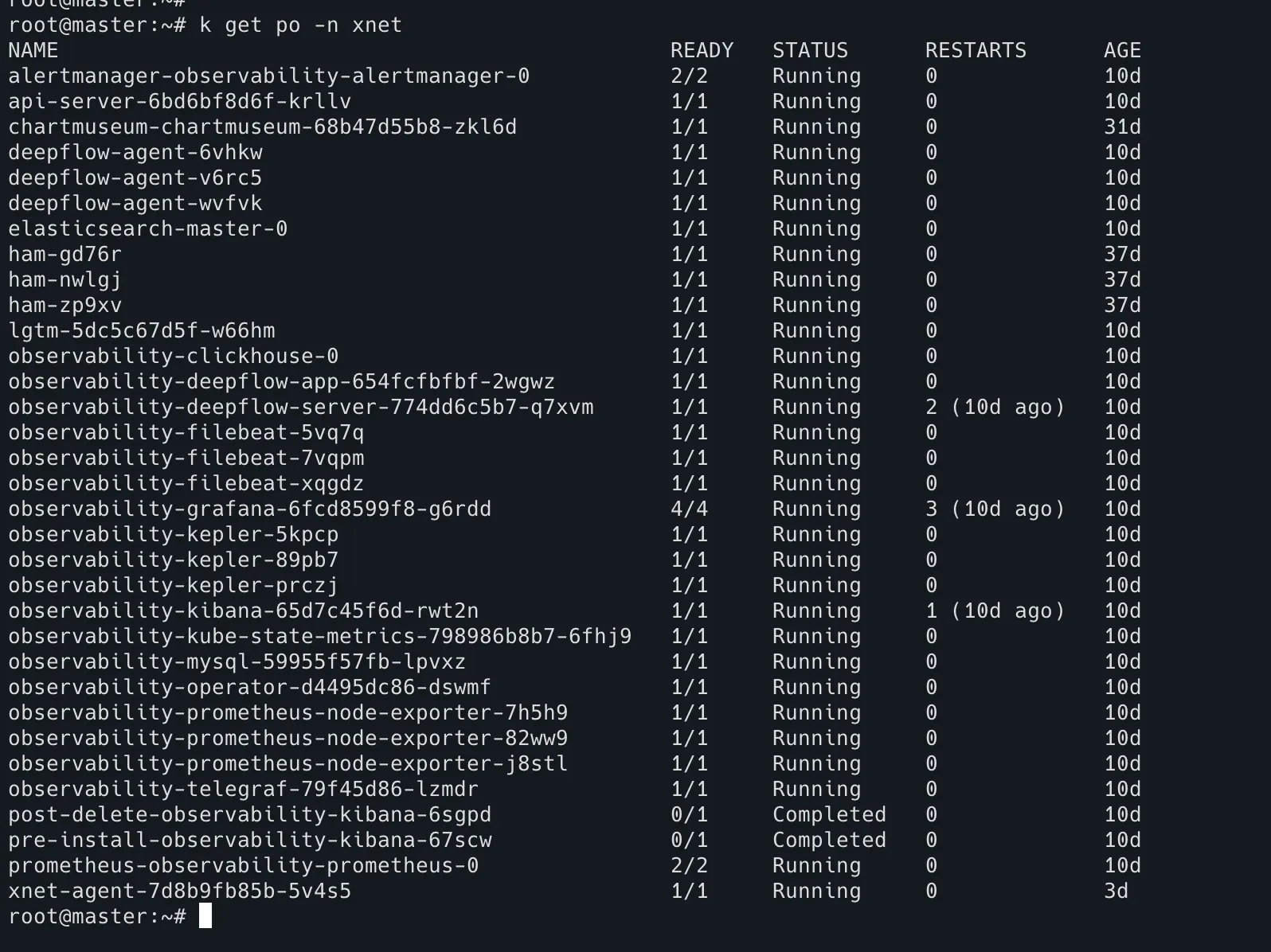Click pod name prometheus-observability-prometheus-0
The height and width of the screenshot is (952, 1271).
pyautogui.click(x=244, y=865)
